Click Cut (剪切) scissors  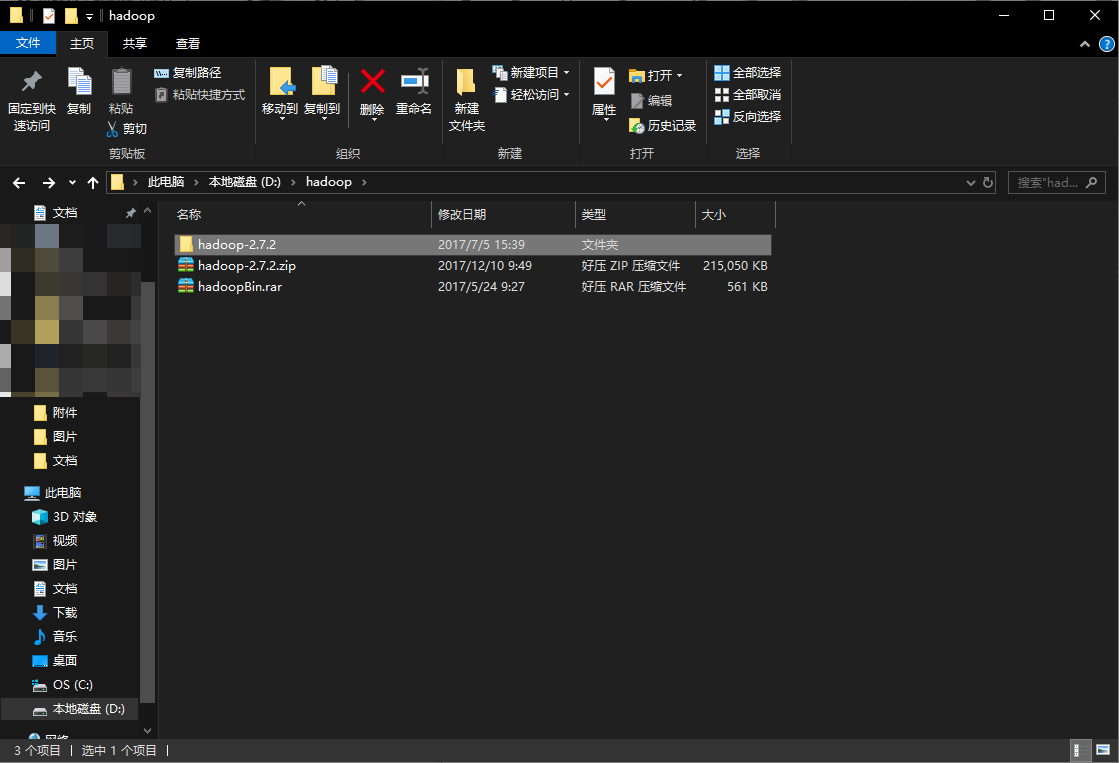click(126, 128)
